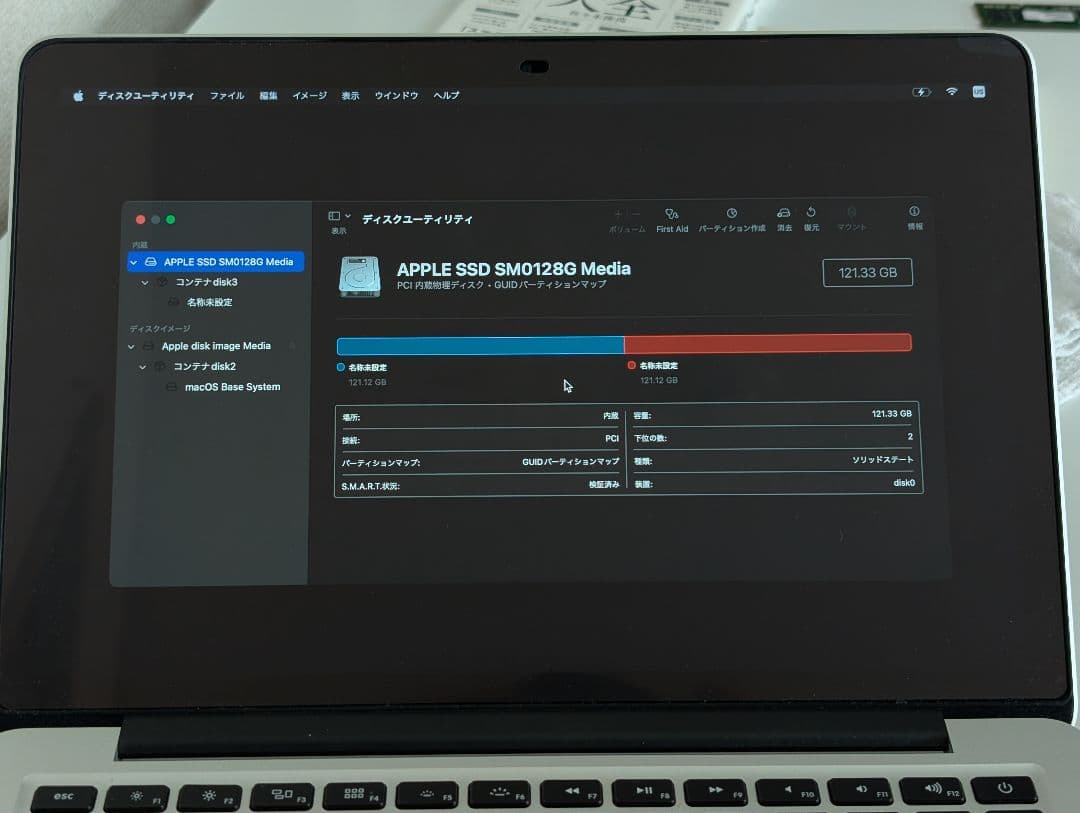Viewport: 1080px width, 813px height.
Task: Click the battery icon in menu bar
Action: coord(922,91)
